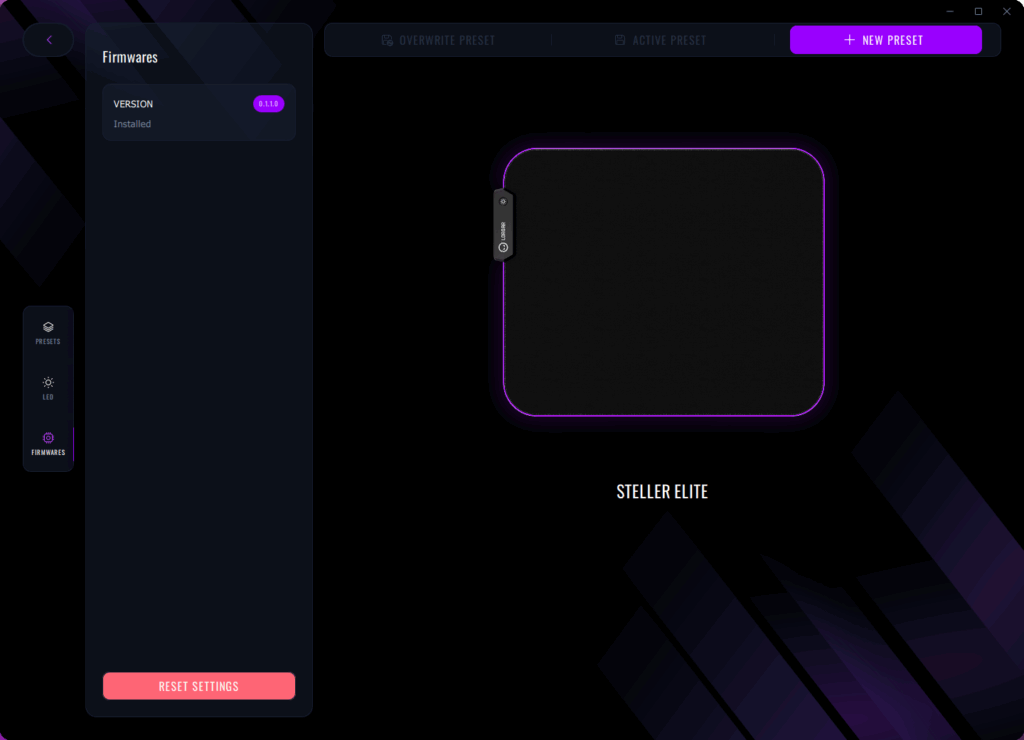Image resolution: width=1024 pixels, height=740 pixels.
Task: Click the back arrow button
Action: (48, 40)
